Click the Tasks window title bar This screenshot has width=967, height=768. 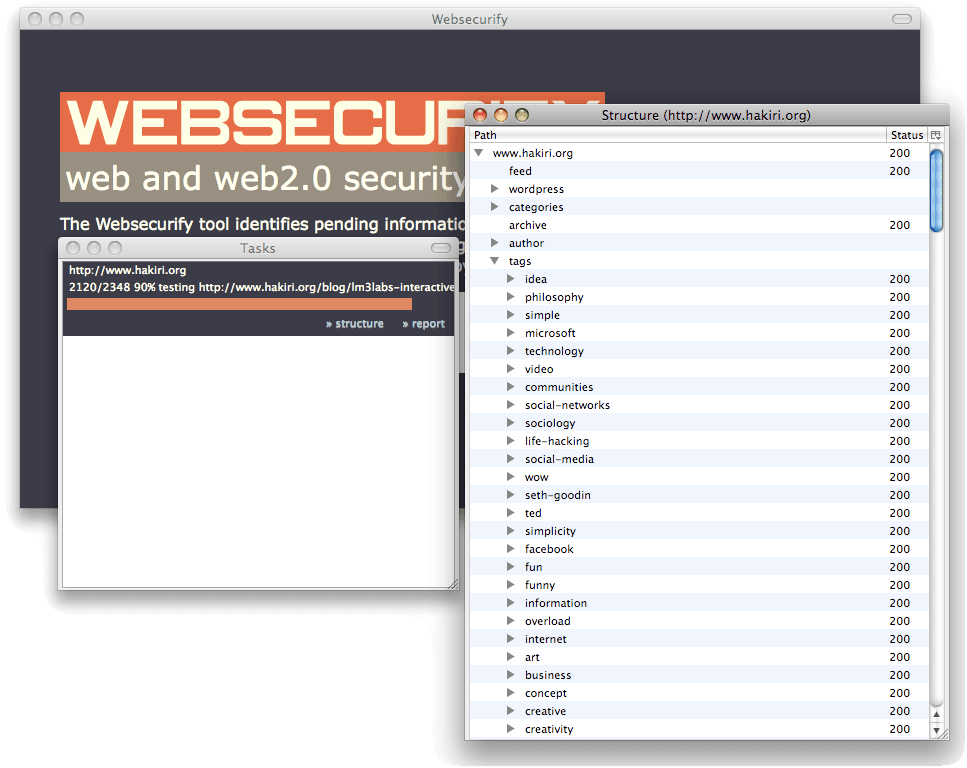pos(258,248)
